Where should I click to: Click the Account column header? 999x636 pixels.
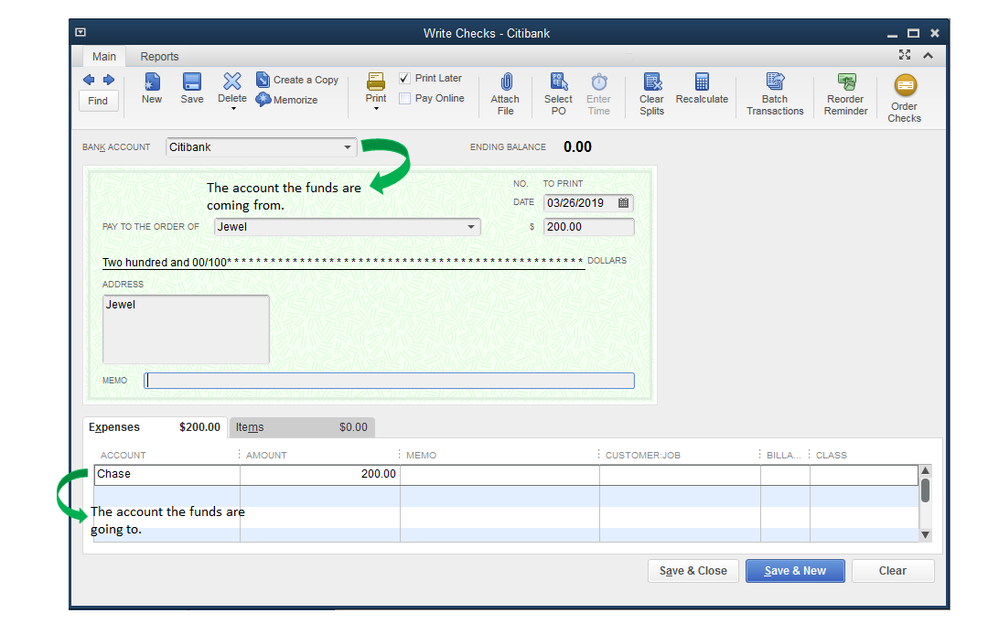pyautogui.click(x=123, y=455)
